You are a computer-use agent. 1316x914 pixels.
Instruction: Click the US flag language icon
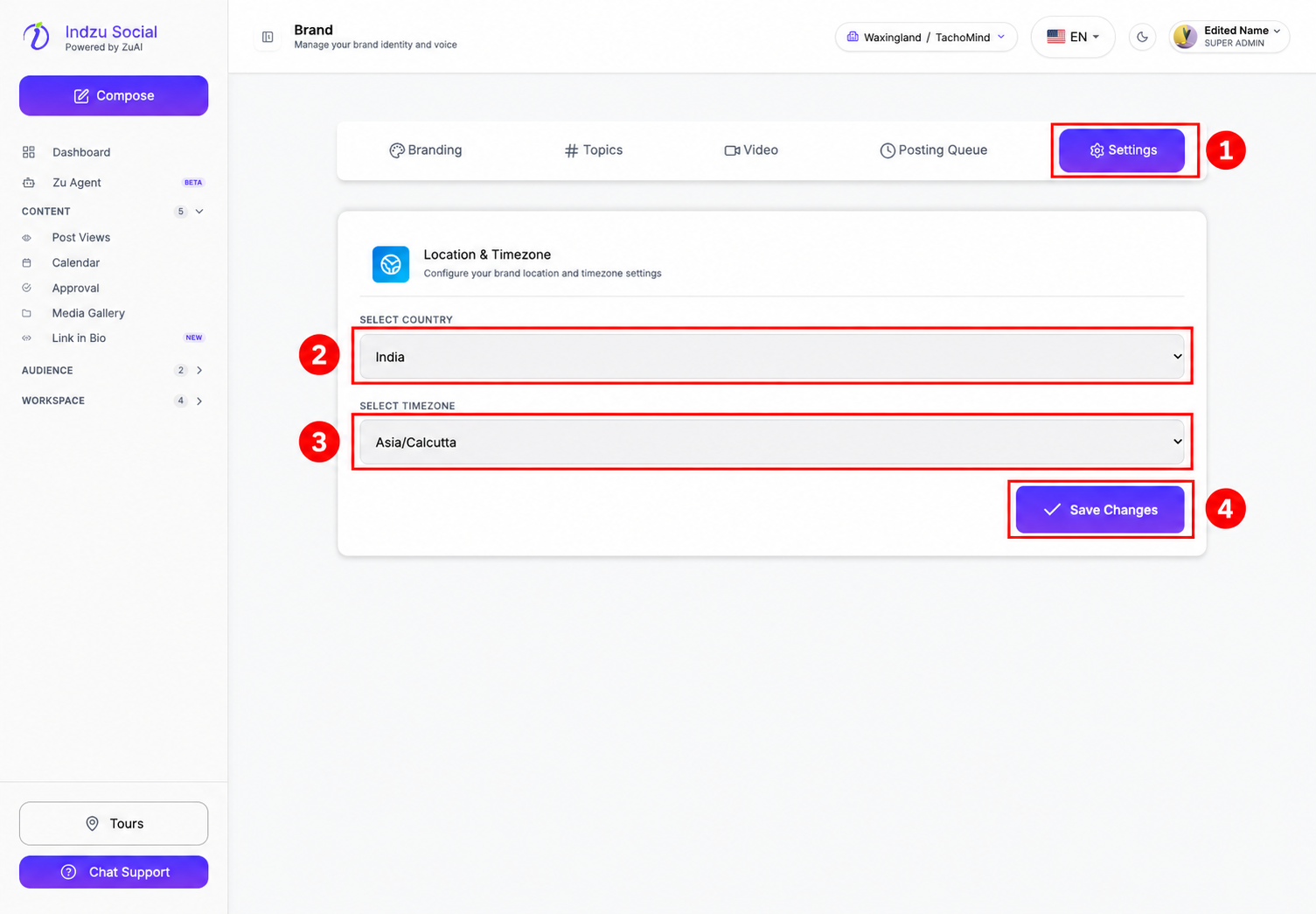(x=1056, y=37)
